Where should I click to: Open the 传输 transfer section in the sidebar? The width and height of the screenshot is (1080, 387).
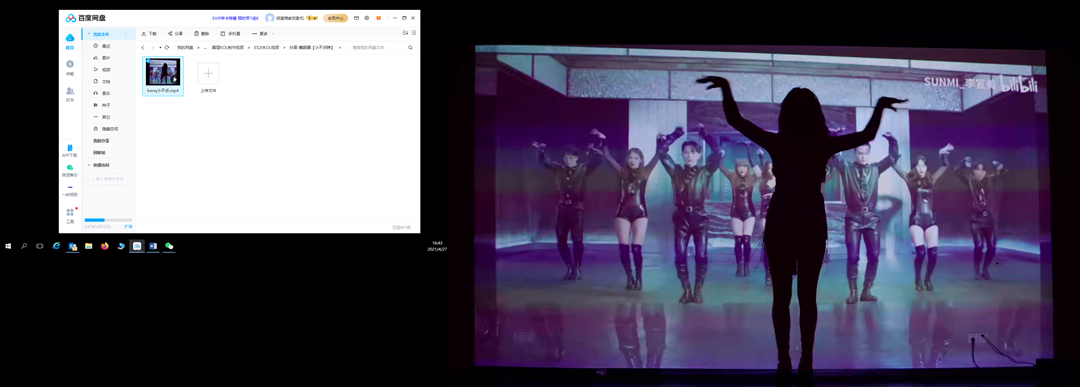[x=70, y=67]
